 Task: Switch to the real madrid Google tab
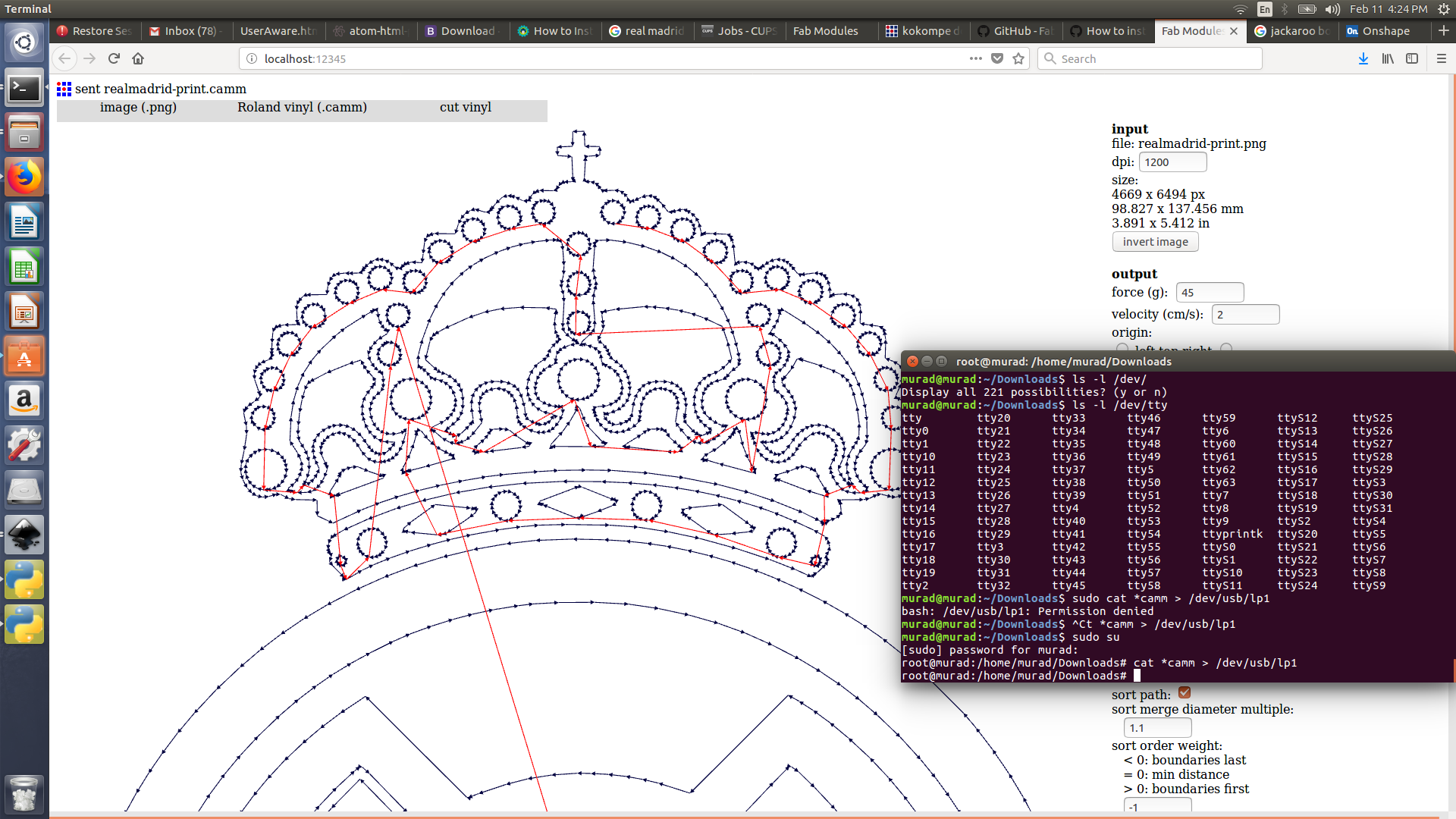pyautogui.click(x=647, y=31)
